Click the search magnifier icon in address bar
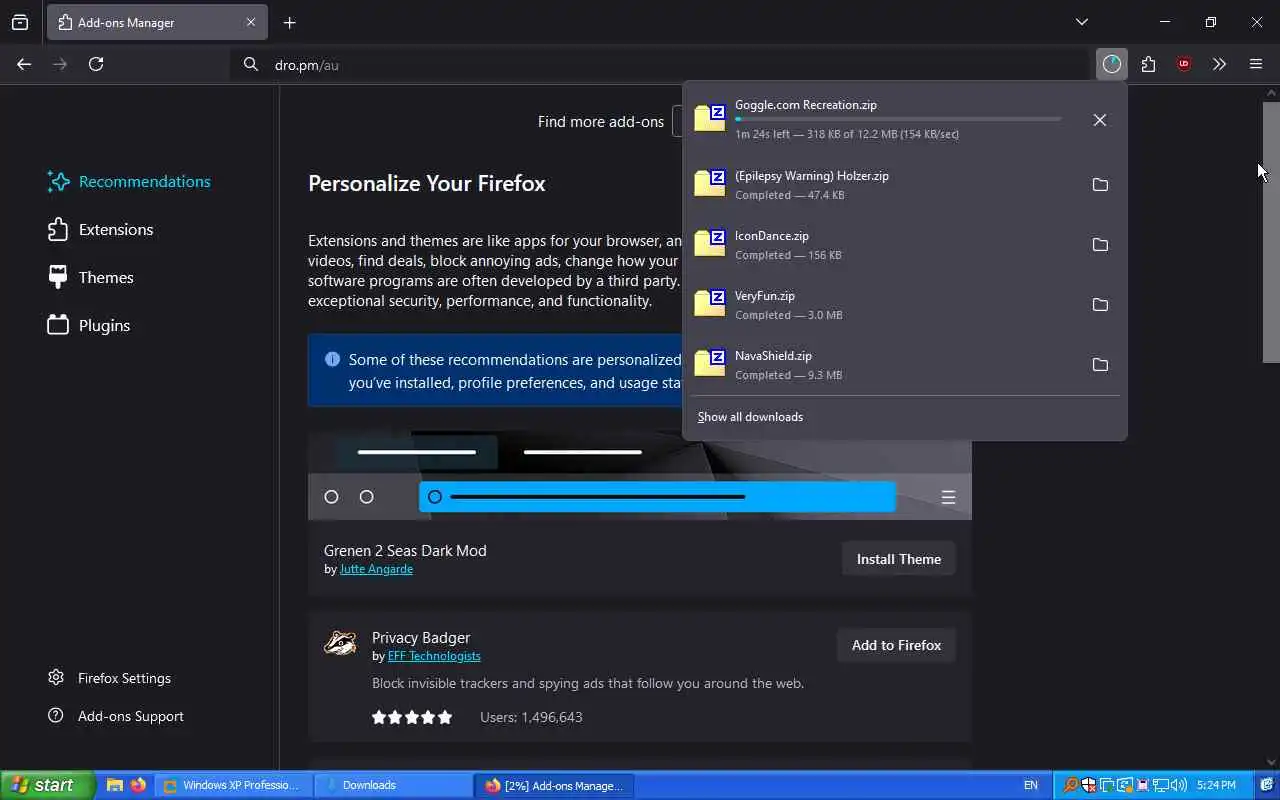 point(251,65)
